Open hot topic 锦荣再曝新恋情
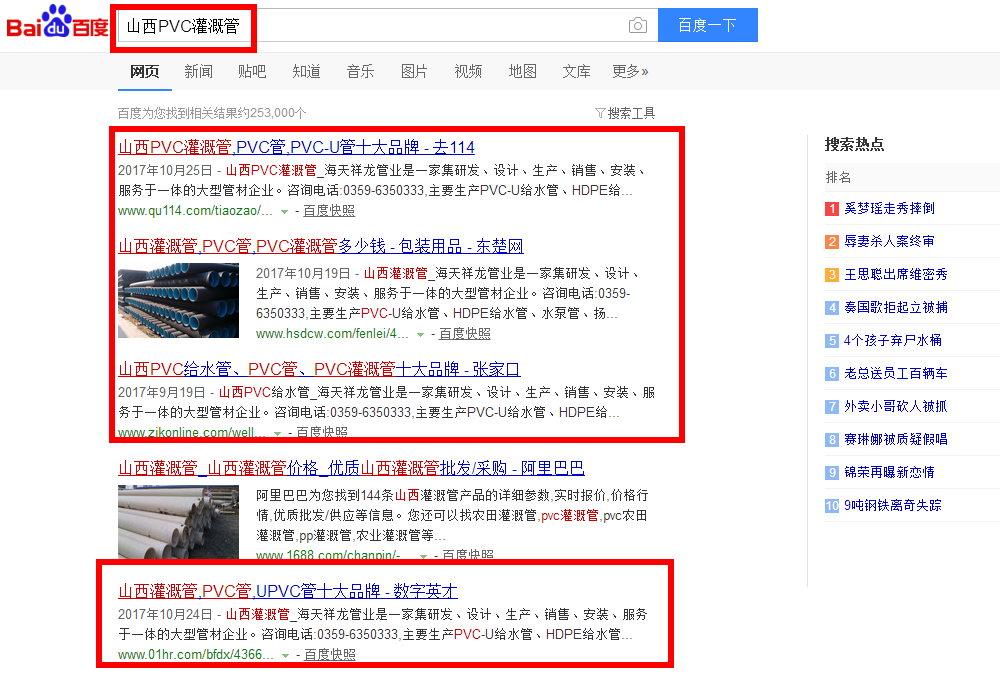 point(889,473)
